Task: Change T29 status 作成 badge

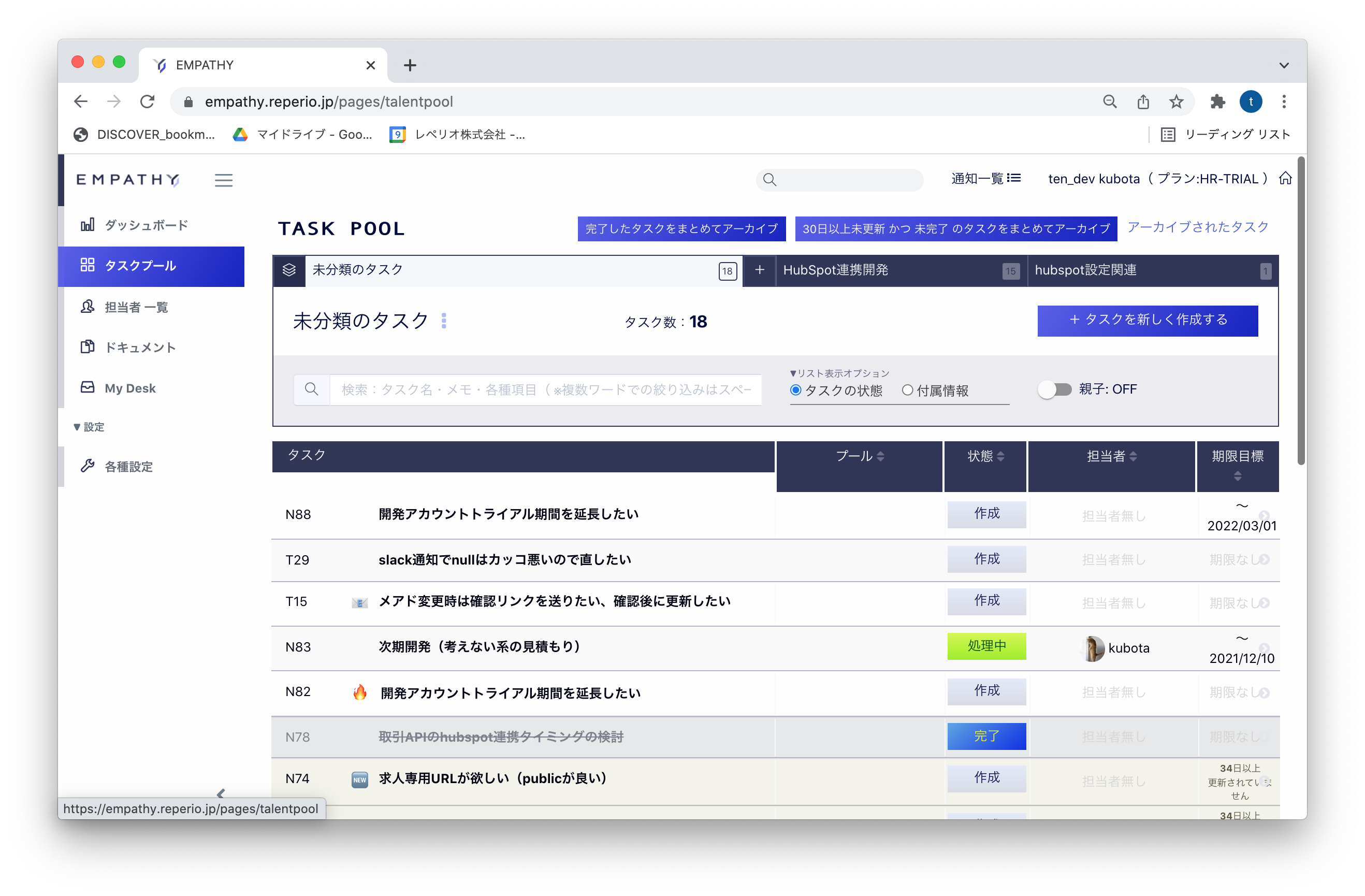Action: pos(986,559)
